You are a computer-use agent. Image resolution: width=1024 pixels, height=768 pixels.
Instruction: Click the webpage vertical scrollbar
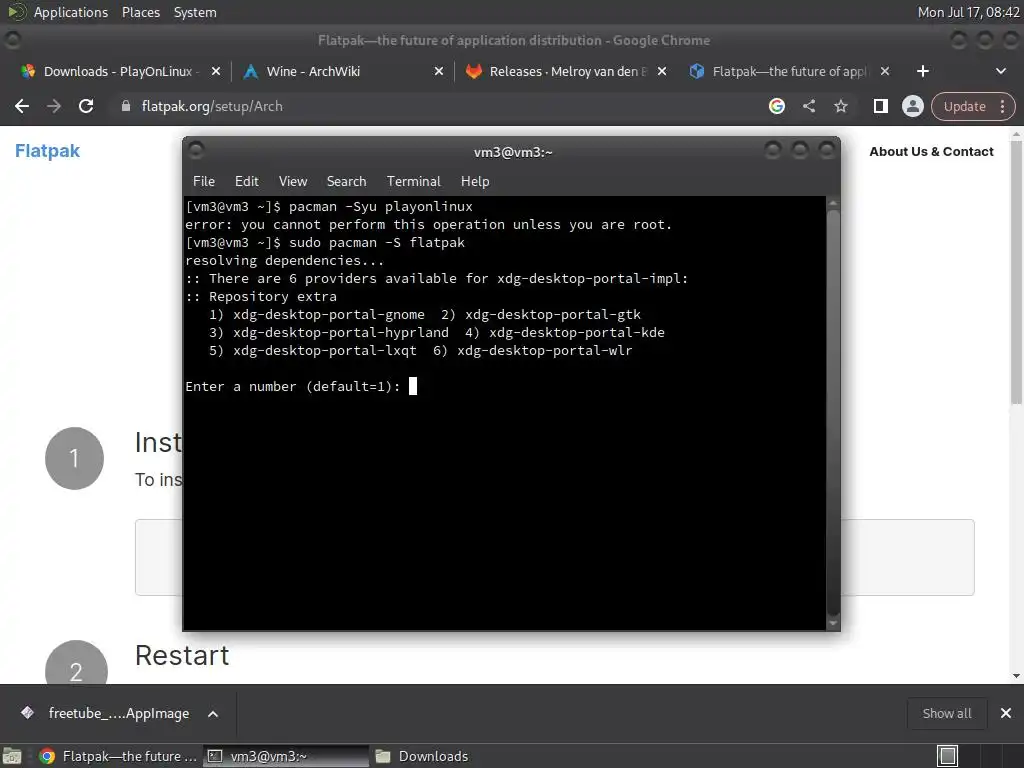pos(1016,274)
